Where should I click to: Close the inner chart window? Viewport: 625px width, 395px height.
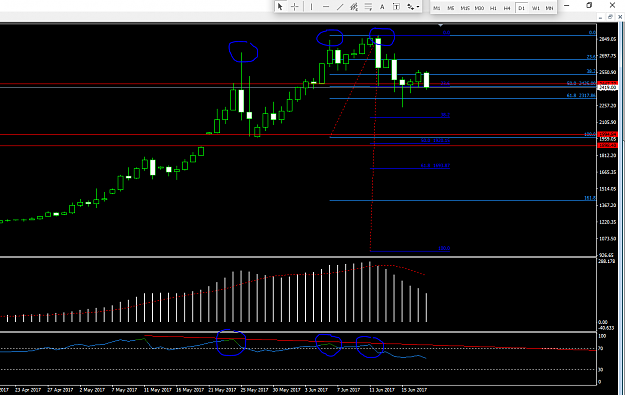pos(620,17)
